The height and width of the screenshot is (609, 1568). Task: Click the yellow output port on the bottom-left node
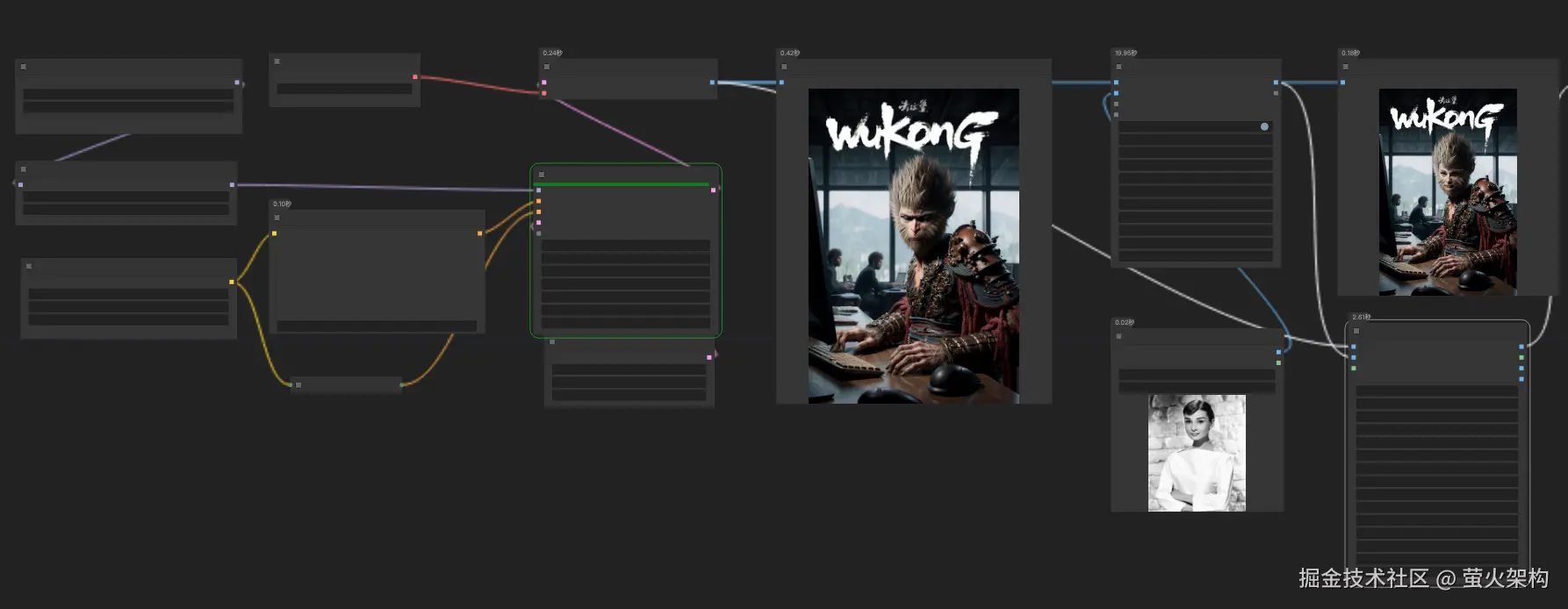232,282
